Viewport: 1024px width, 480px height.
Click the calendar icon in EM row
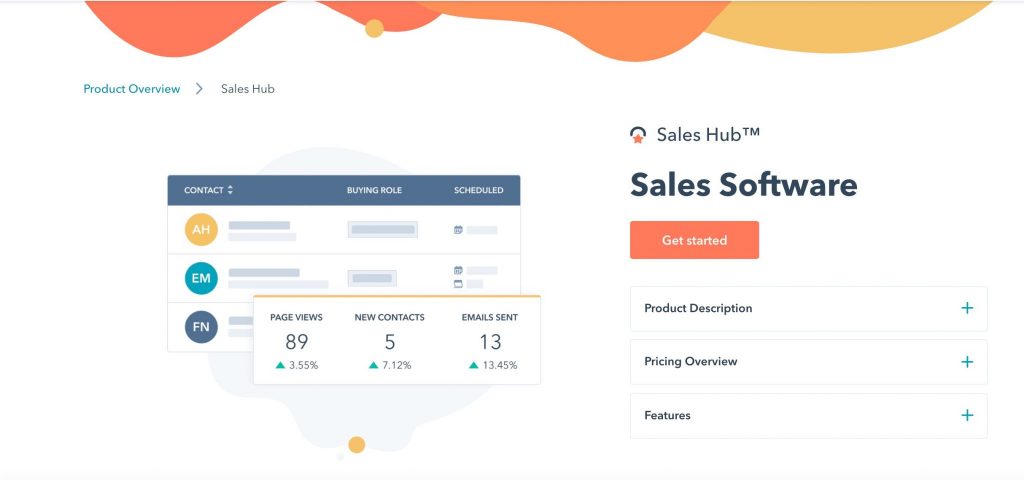tap(458, 270)
